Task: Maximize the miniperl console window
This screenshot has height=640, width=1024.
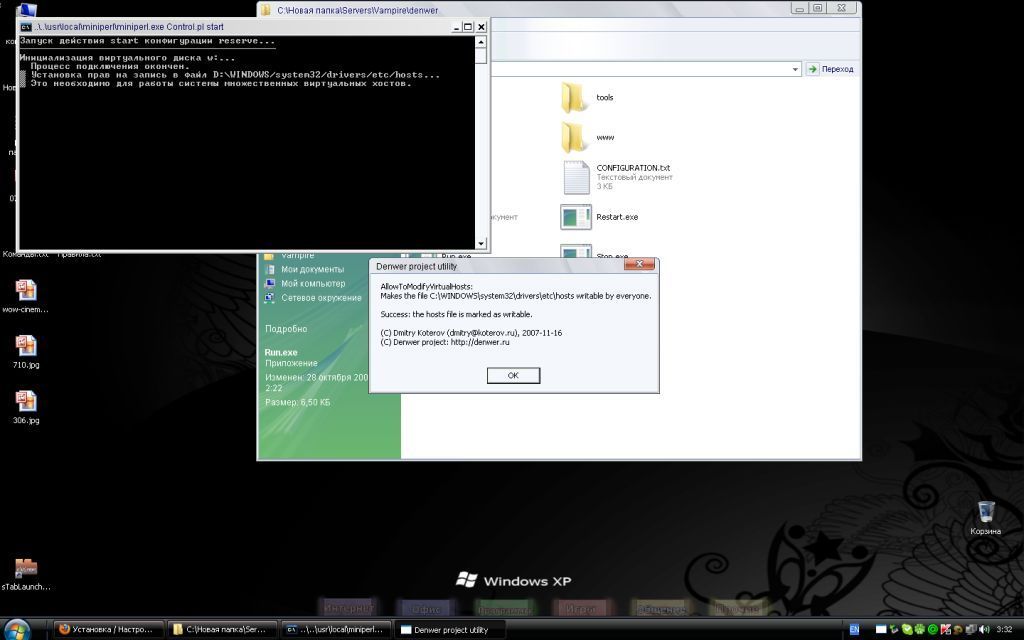Action: (x=468, y=27)
